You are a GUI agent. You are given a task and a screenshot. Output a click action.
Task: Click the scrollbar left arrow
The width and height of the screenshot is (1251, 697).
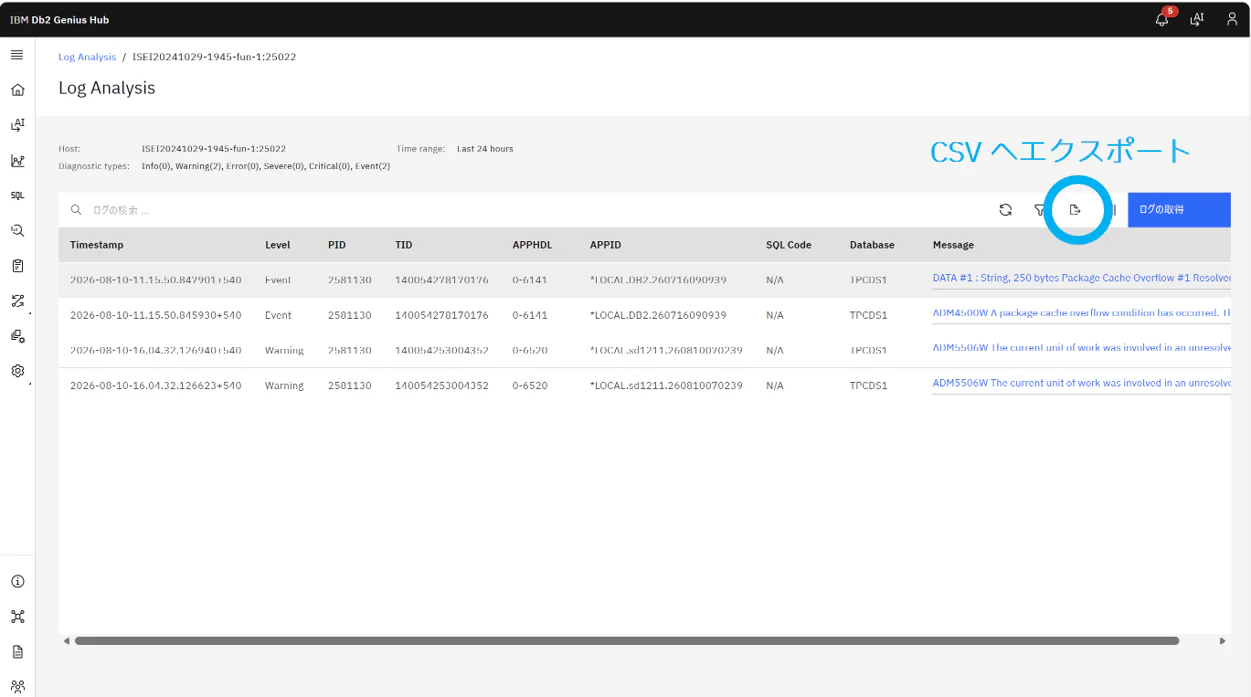pos(67,641)
